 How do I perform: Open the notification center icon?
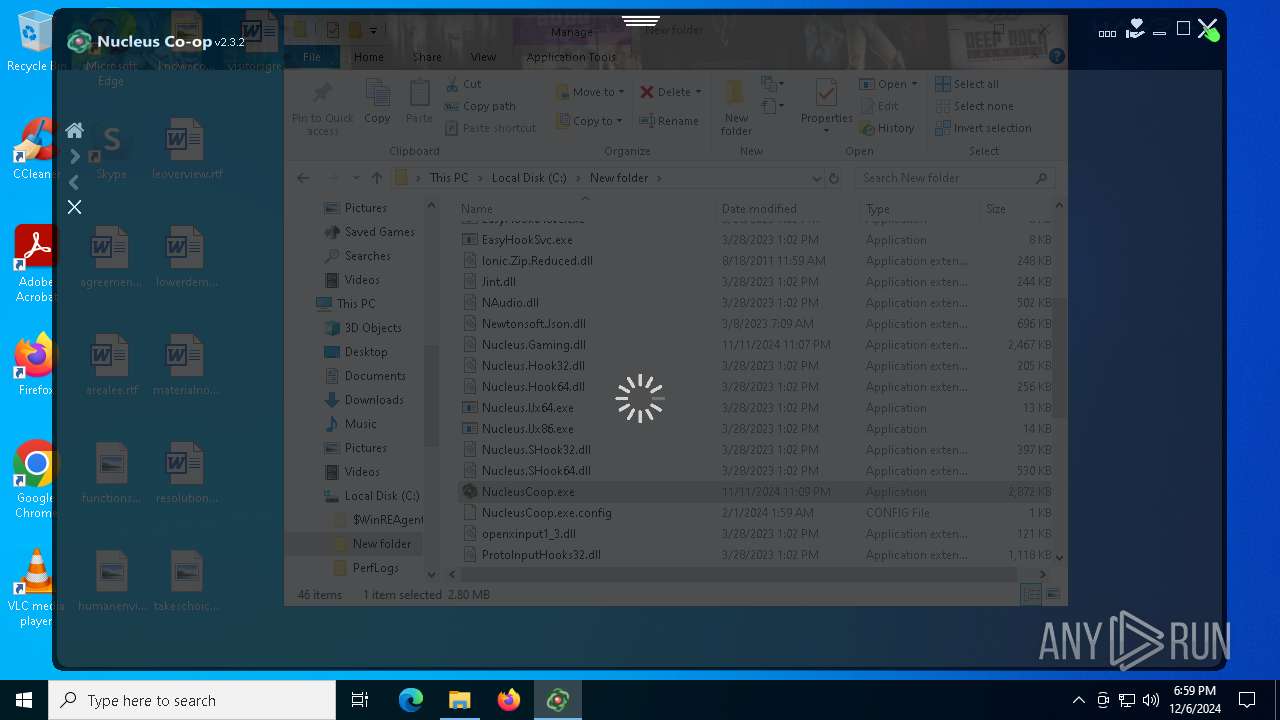[x=1247, y=700]
